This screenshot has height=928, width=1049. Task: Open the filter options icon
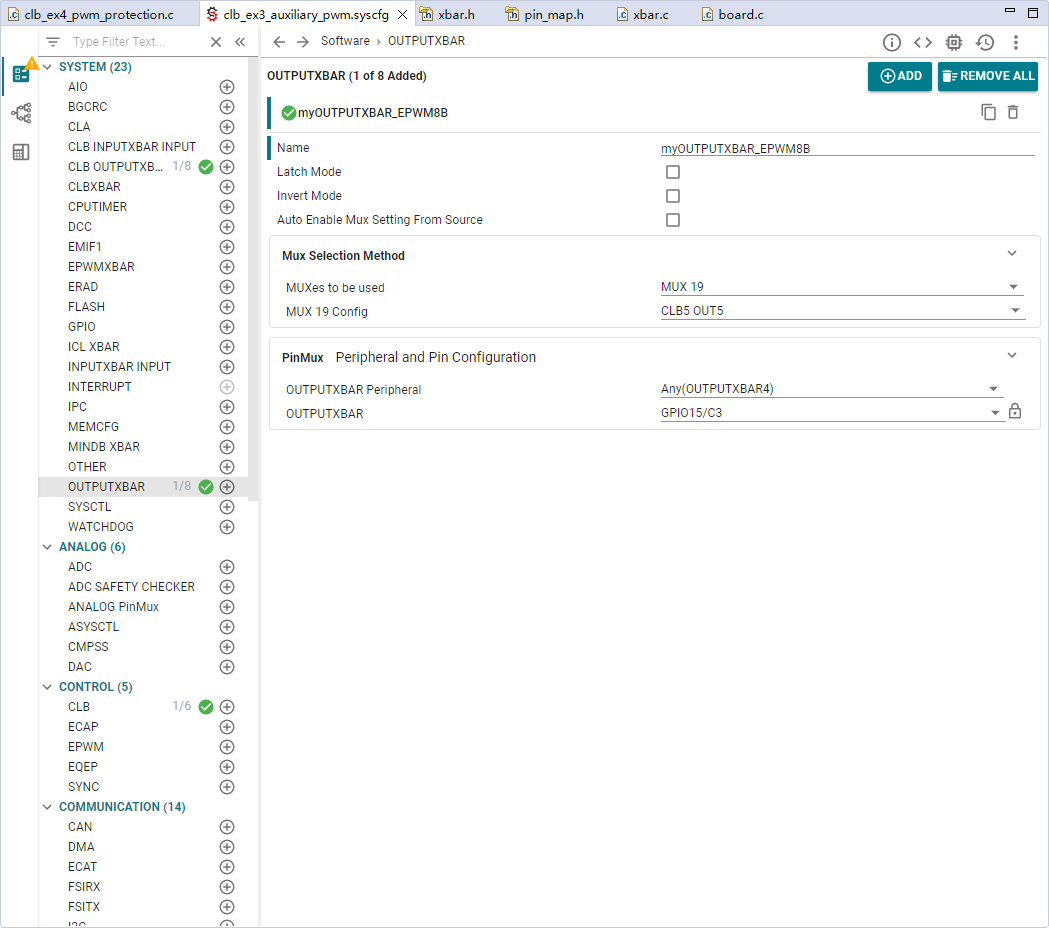[x=53, y=42]
